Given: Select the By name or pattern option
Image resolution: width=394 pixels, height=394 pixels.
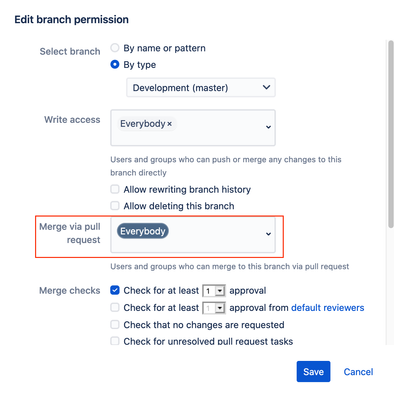Looking at the screenshot, I should click(x=115, y=48).
